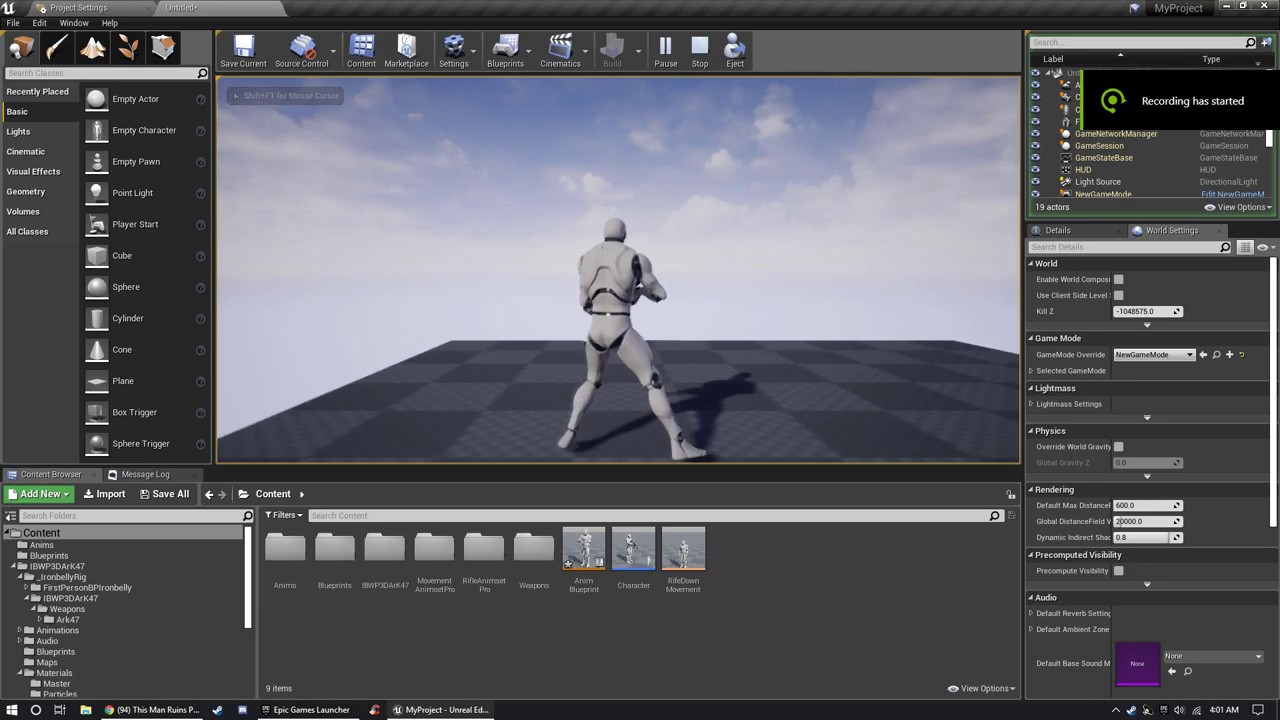Lock Content Browser with lock icon

click(1011, 495)
